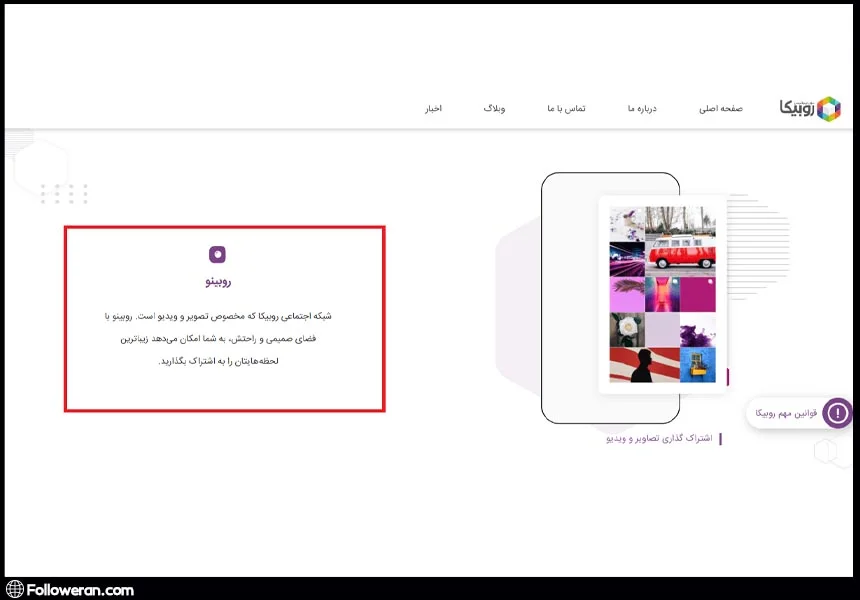Open the blue wall yellow object thumbnail
The image size is (860, 600).
tap(697, 364)
